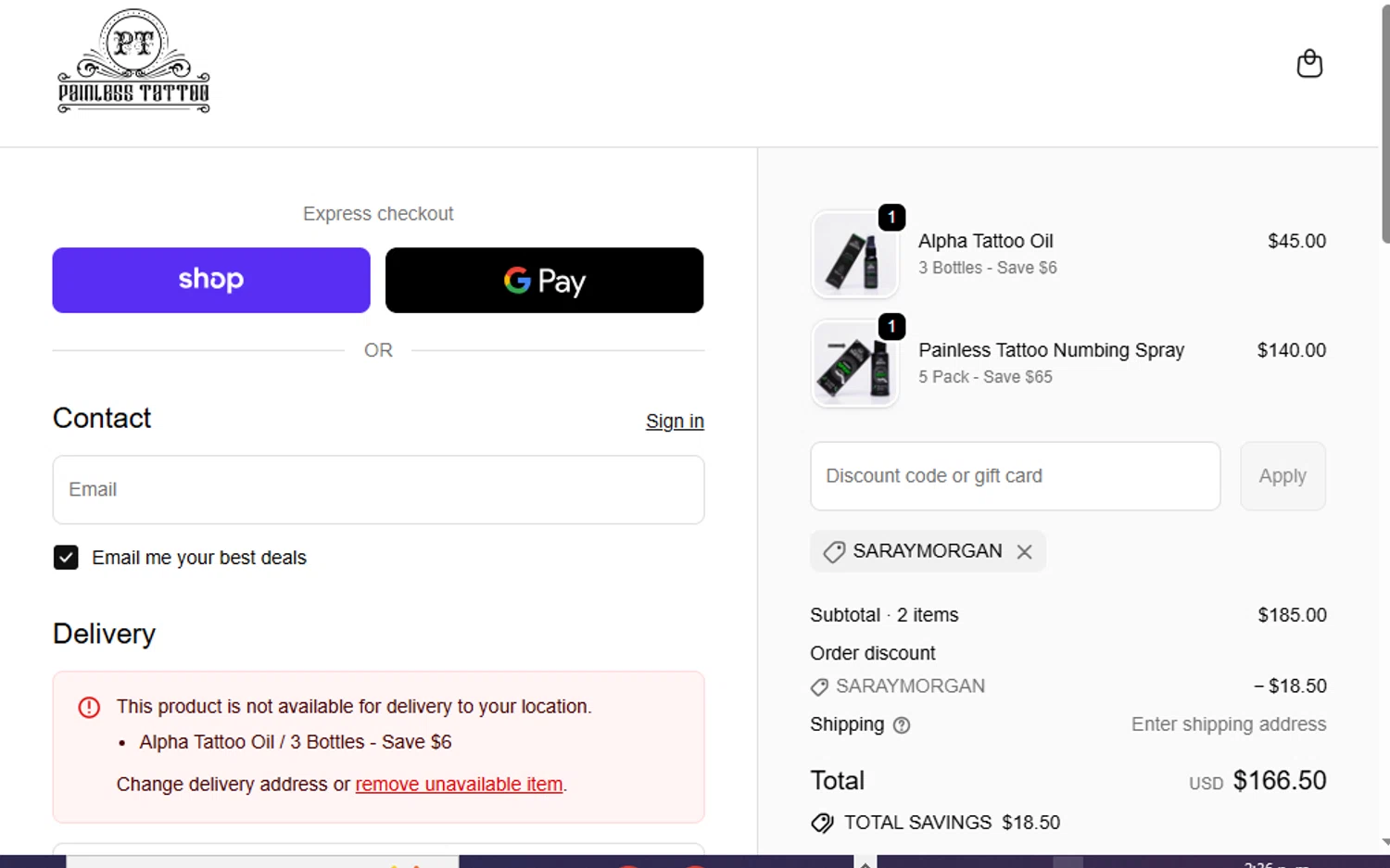Click the Subtotal $185.00 value
Image resolution: width=1390 pixels, height=868 pixels.
coord(1292,615)
